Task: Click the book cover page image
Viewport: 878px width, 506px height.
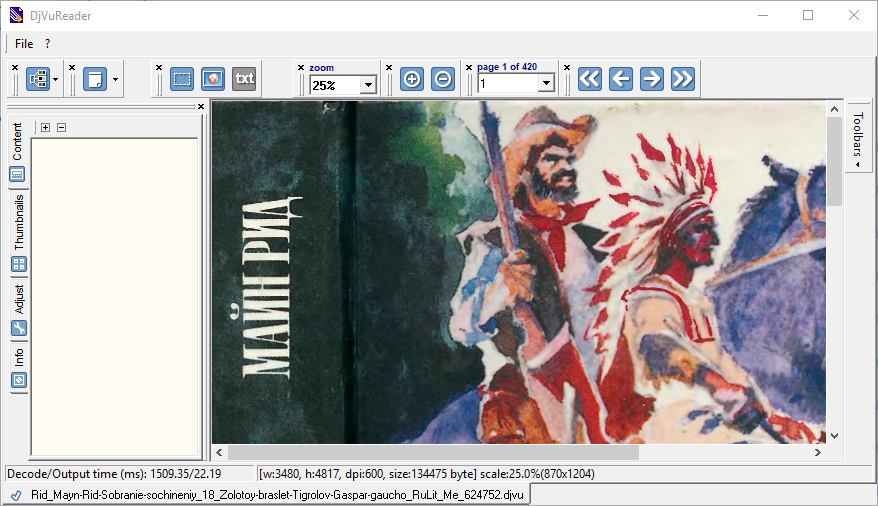Action: (519, 273)
